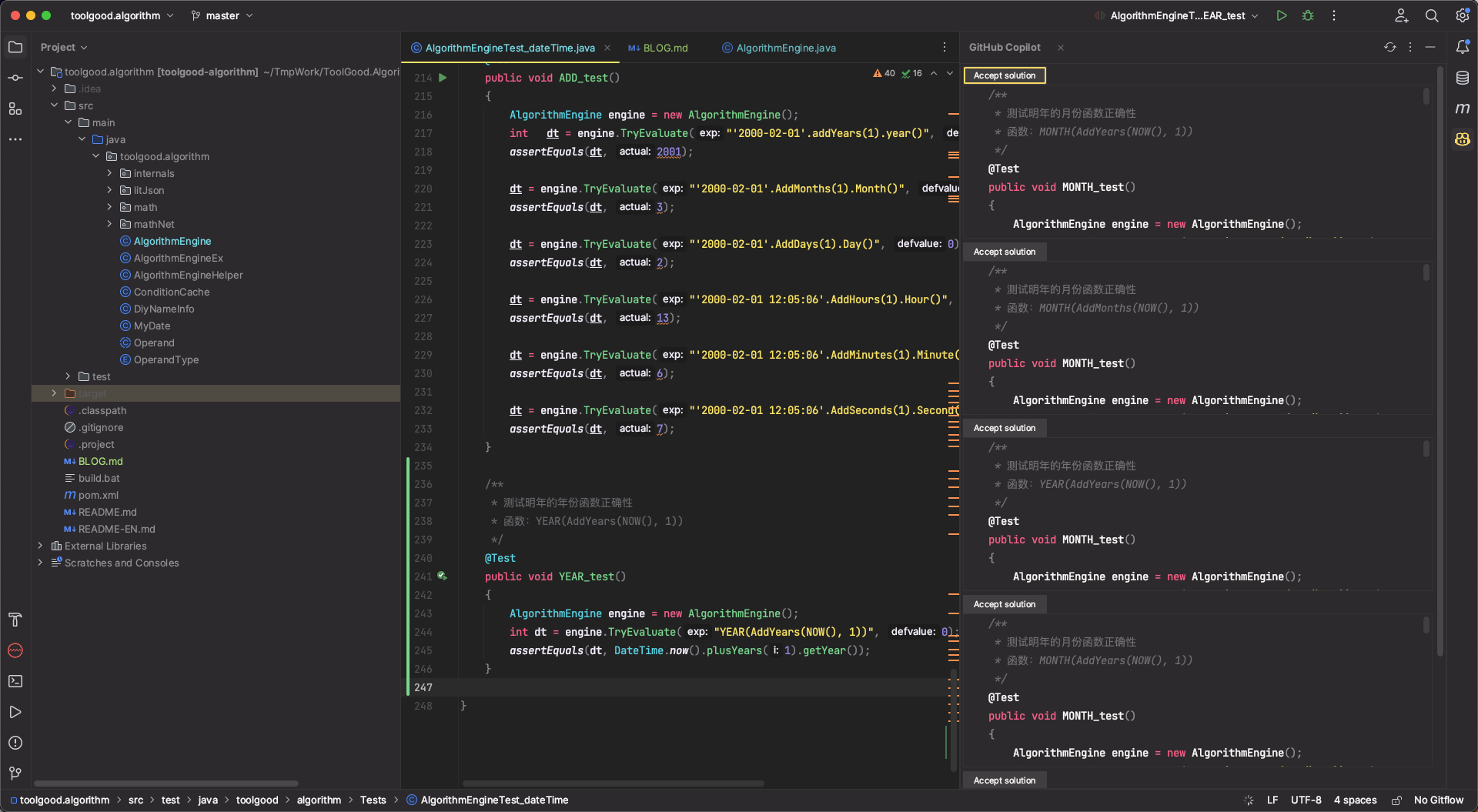Open the Notifications bell icon
This screenshot has width=1478, height=812.
tap(1463, 47)
